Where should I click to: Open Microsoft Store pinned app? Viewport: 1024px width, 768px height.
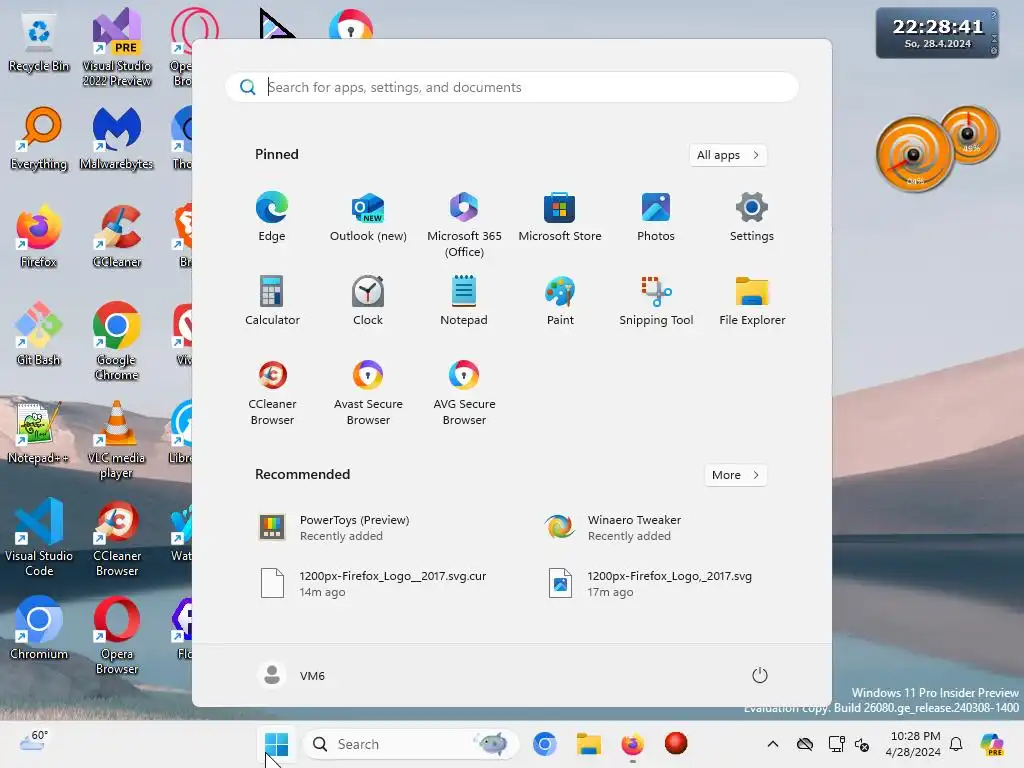point(560,217)
